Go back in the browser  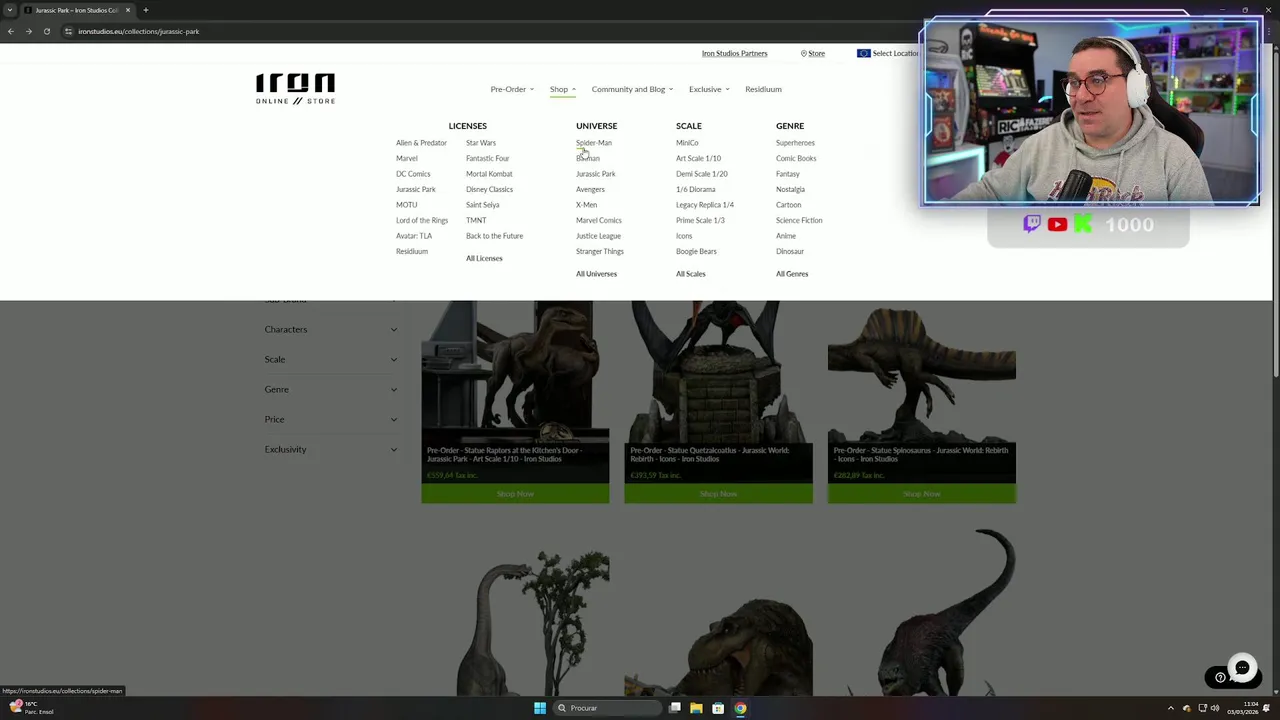coord(11,31)
